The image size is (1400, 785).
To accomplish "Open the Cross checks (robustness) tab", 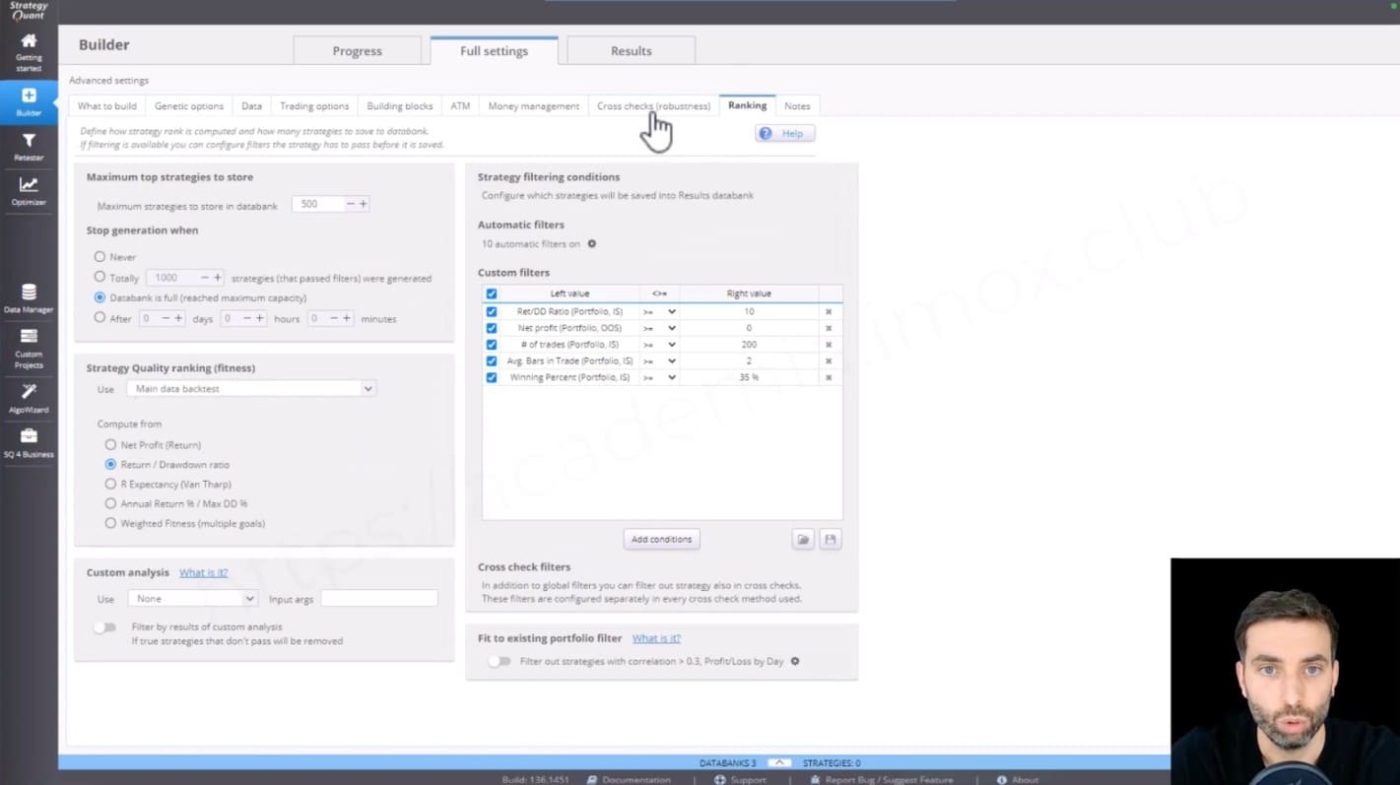I will tap(653, 106).
